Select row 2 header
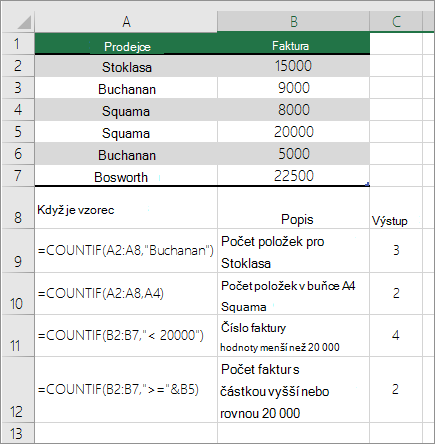This screenshot has height=444, width=435. (17, 66)
